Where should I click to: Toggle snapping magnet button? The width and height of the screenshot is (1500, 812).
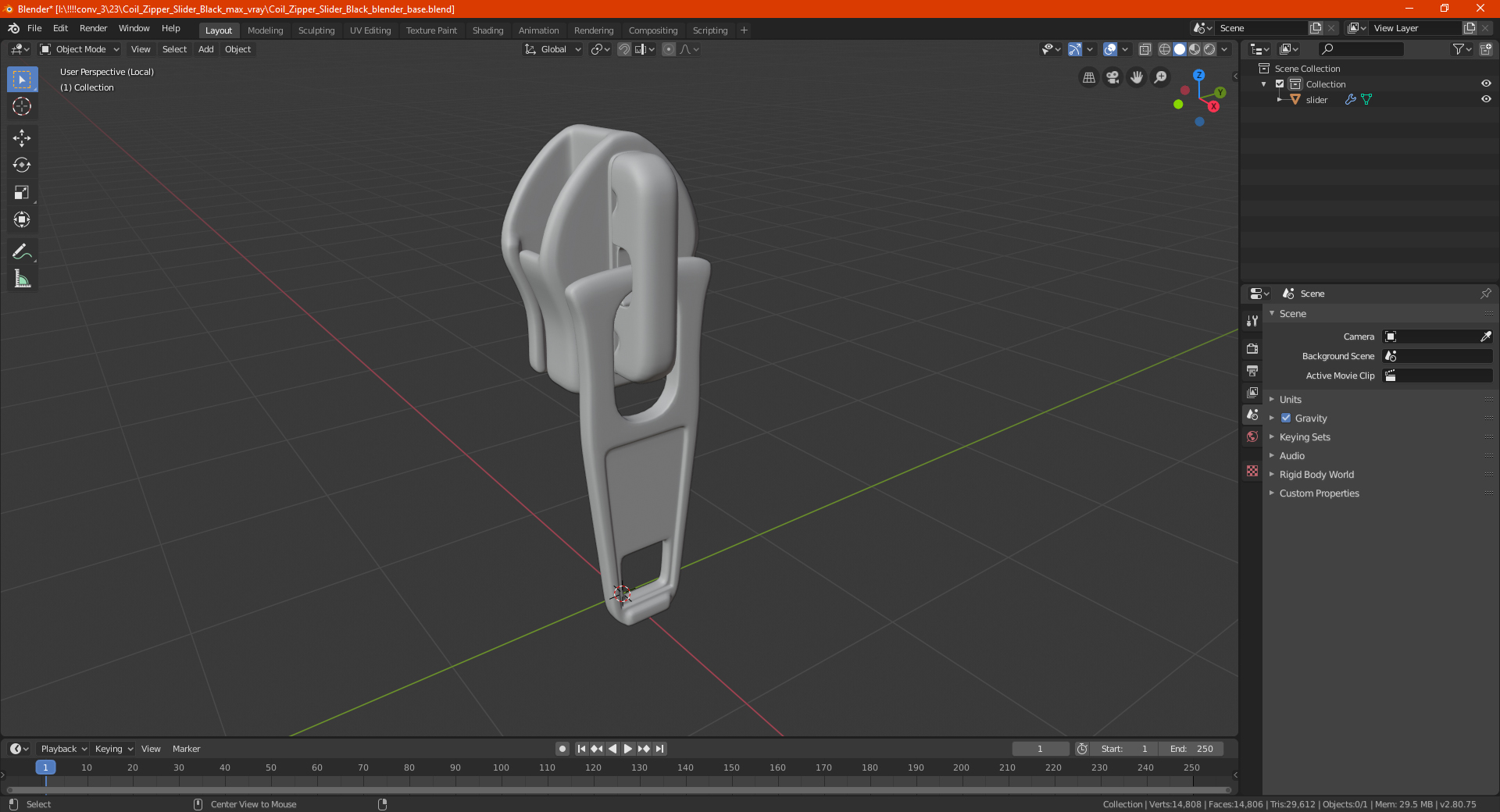[624, 49]
